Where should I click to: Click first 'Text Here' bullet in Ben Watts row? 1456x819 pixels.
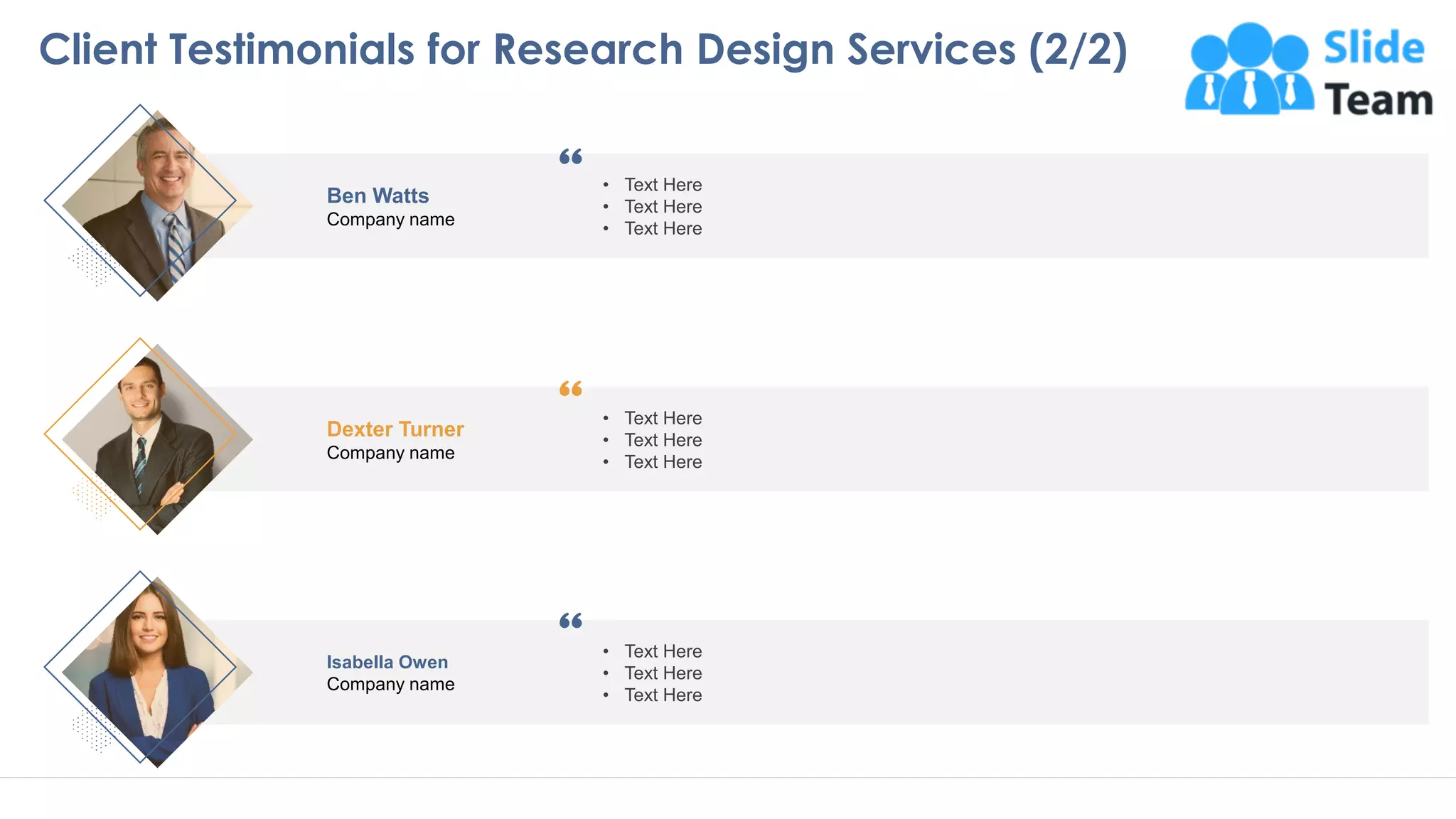tap(663, 185)
